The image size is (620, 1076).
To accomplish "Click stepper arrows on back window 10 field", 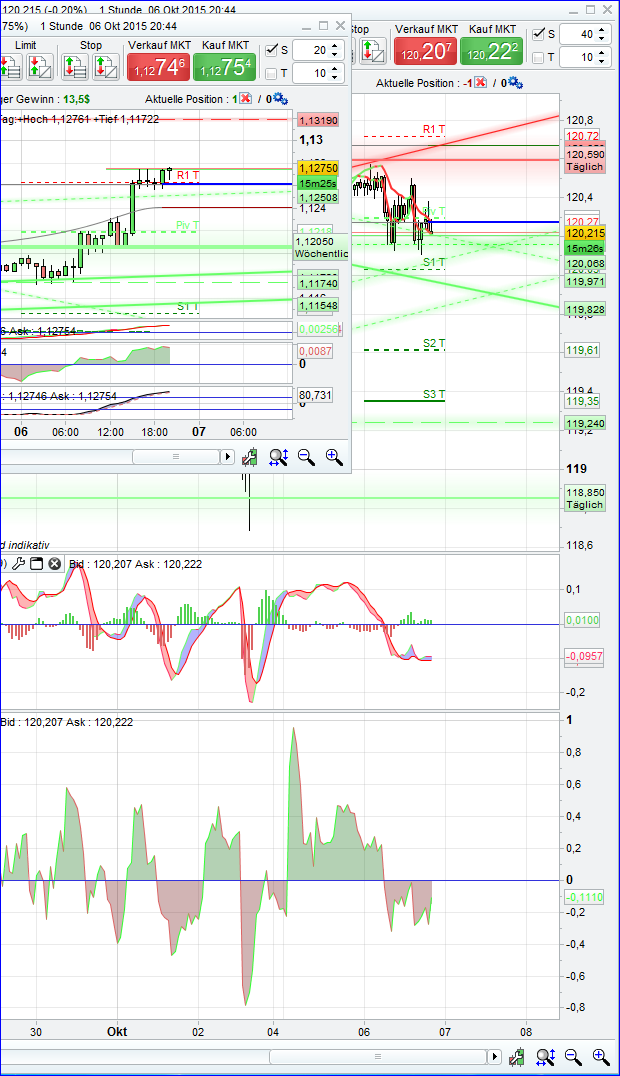I will point(601,57).
